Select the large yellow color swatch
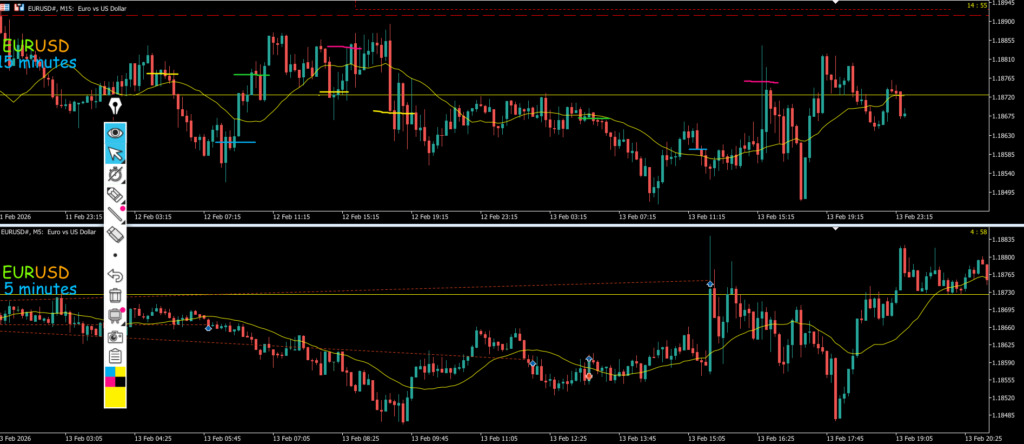This screenshot has height=444, width=1024. (116, 397)
